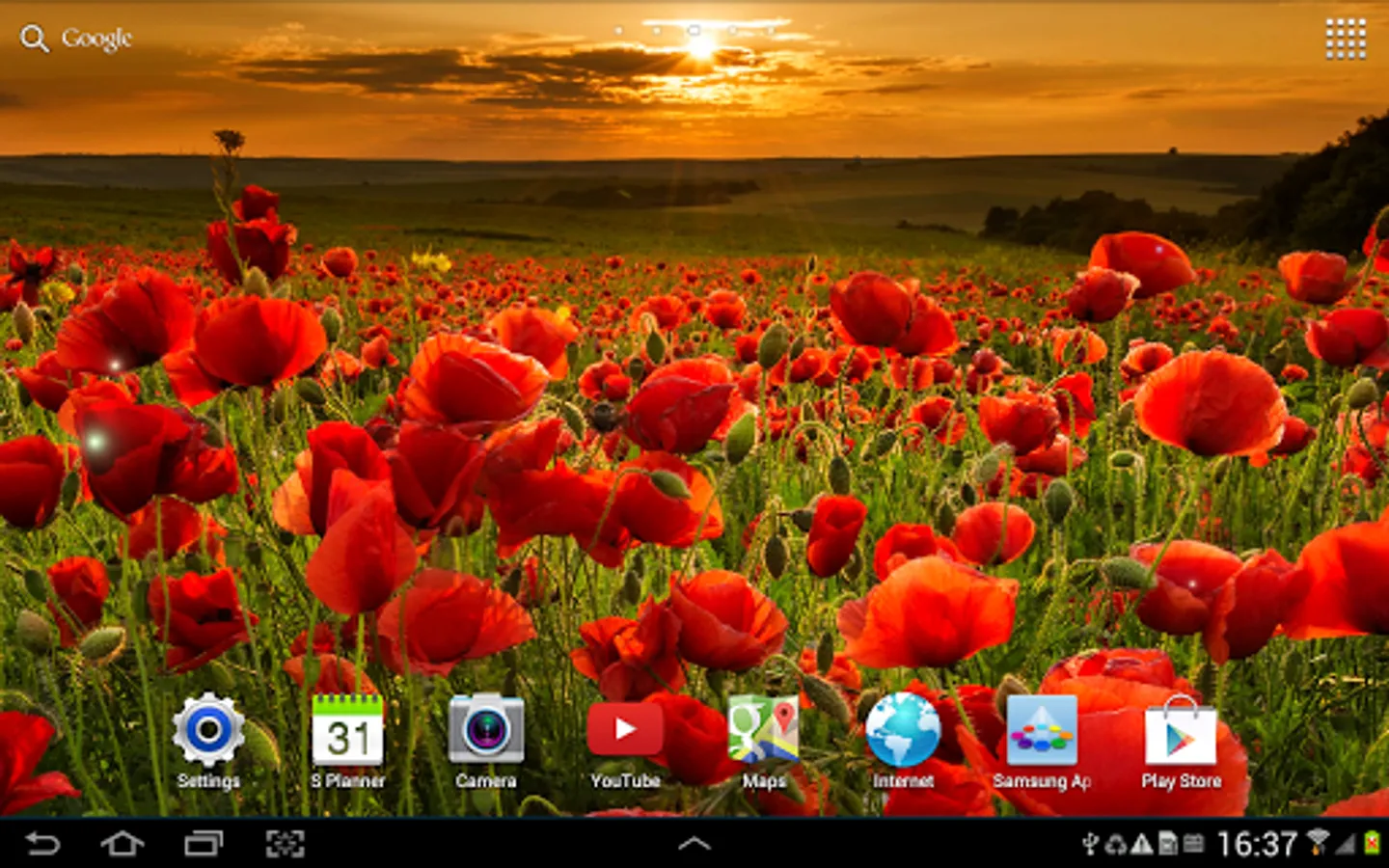Tap the USB connection status icon

click(x=1090, y=844)
